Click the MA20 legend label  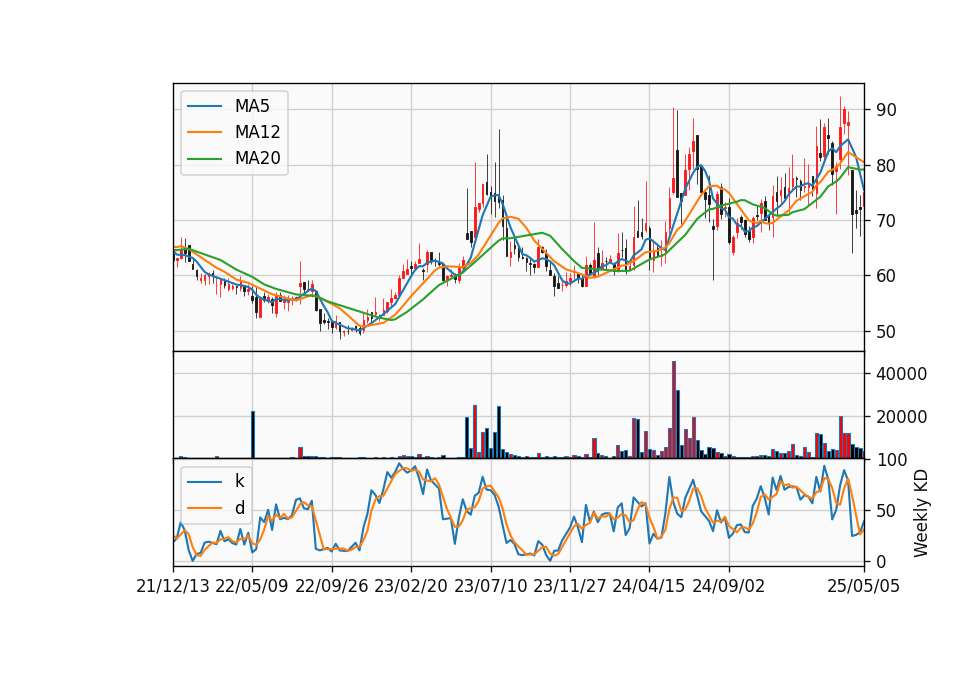[x=258, y=158]
